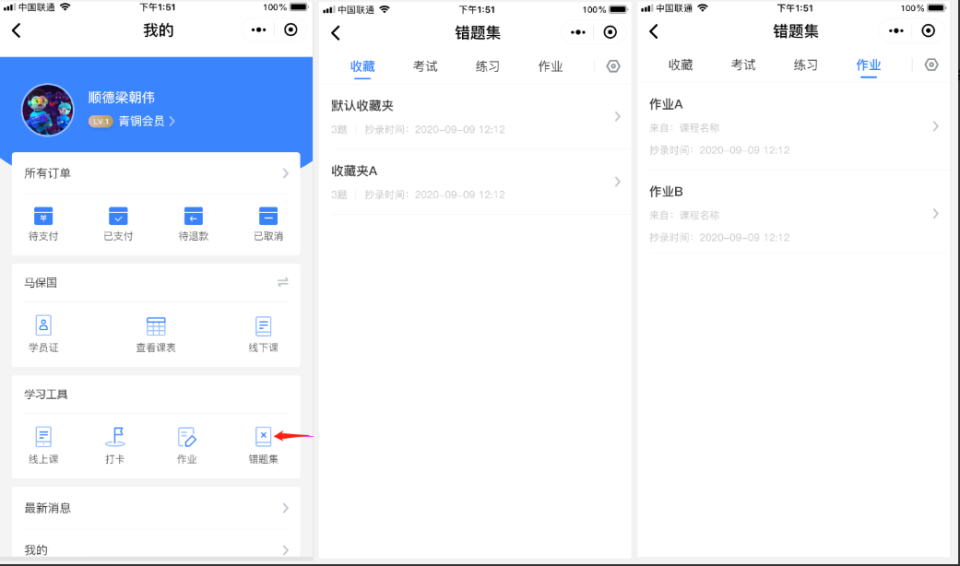
Task: Select the 收藏 tab in the right 错题集 screen
Action: tap(680, 65)
